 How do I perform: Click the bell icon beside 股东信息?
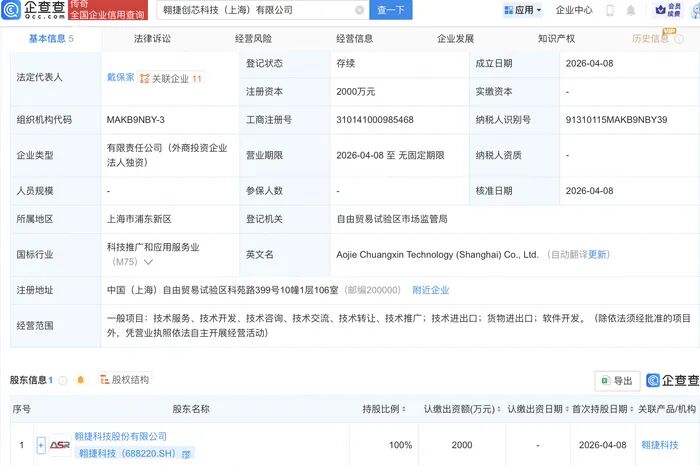point(80,380)
